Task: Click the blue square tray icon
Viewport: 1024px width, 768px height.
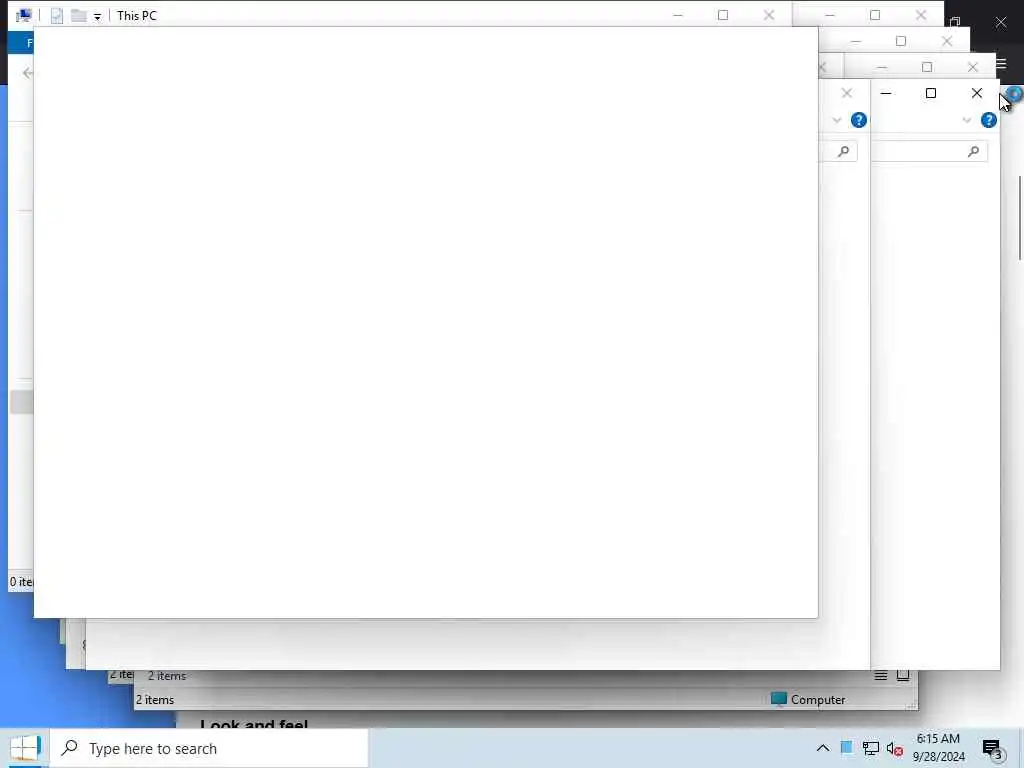Action: coord(846,748)
